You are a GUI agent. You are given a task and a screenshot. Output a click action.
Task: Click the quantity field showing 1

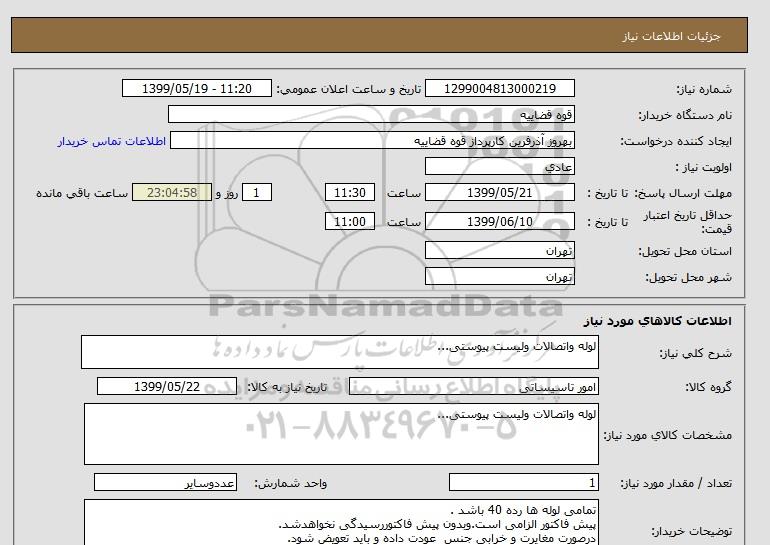pos(524,483)
